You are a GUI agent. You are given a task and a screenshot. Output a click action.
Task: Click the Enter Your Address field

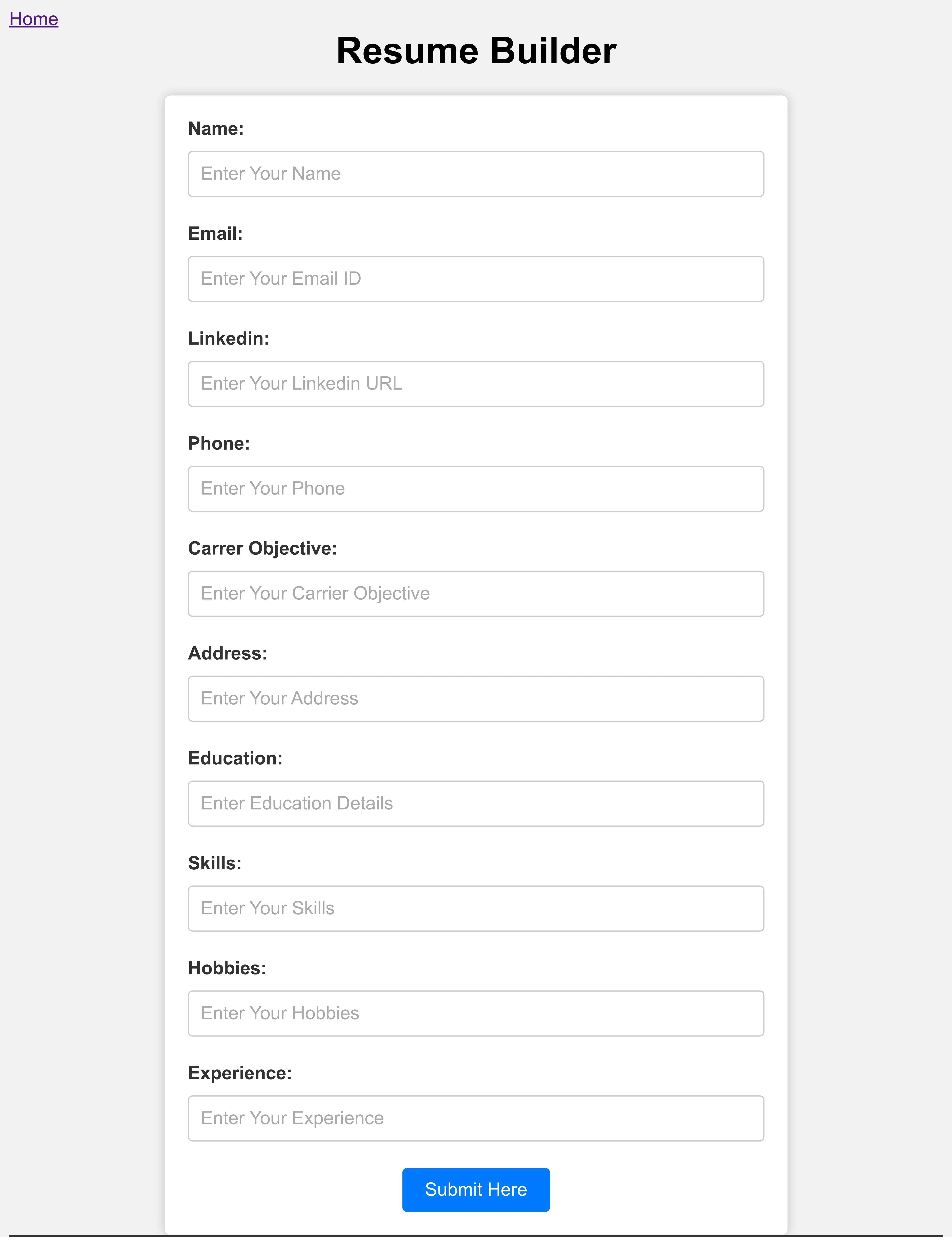476,698
